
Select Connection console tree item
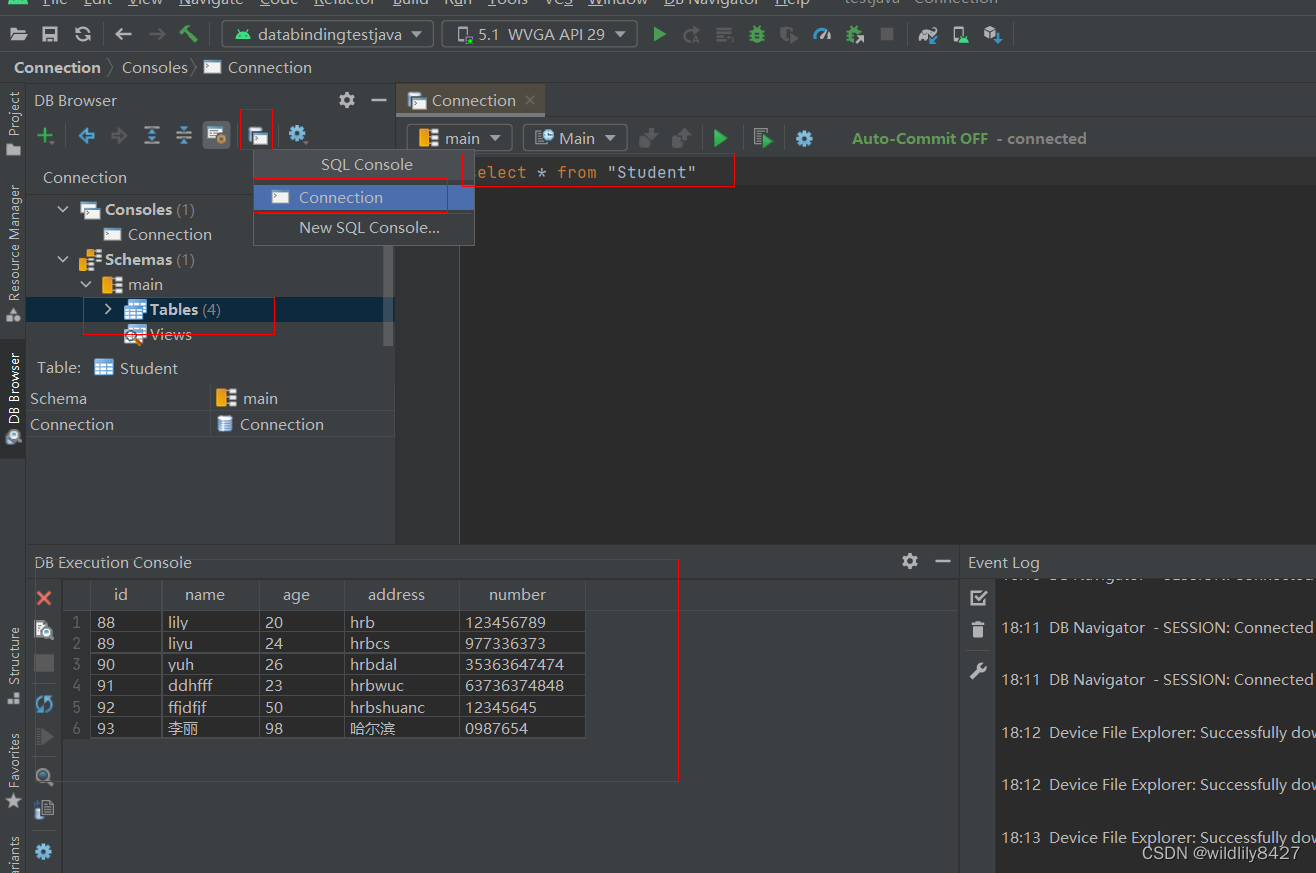[x=158, y=234]
